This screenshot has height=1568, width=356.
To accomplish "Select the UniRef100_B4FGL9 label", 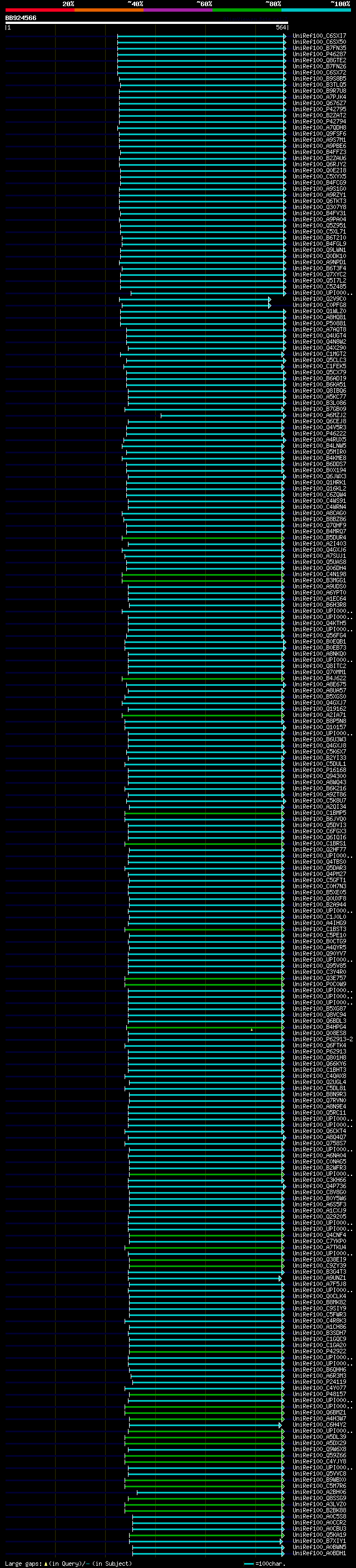I will tap(319, 244).
